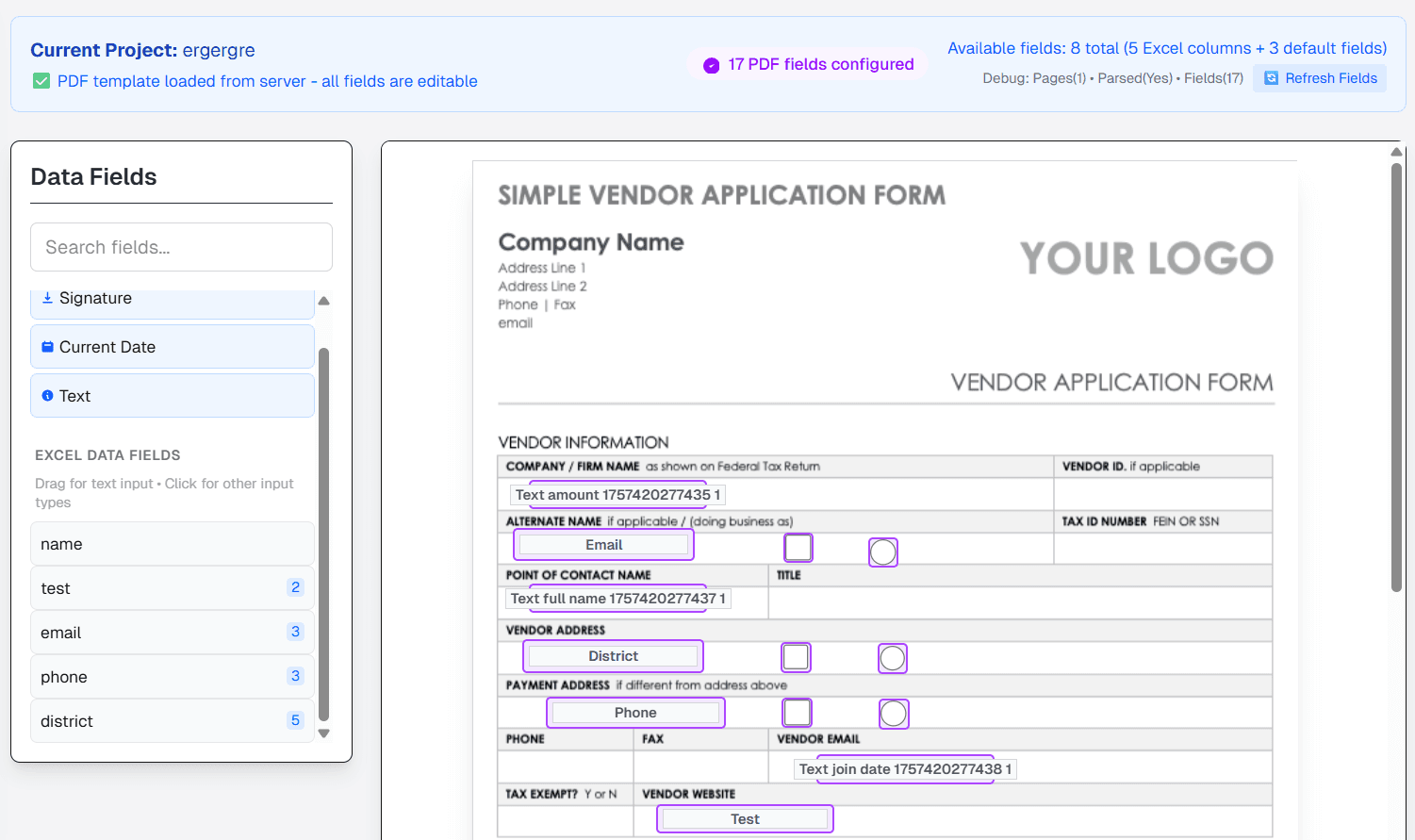Click the count badge 5 next to district
The image size is (1415, 840).
click(x=295, y=720)
